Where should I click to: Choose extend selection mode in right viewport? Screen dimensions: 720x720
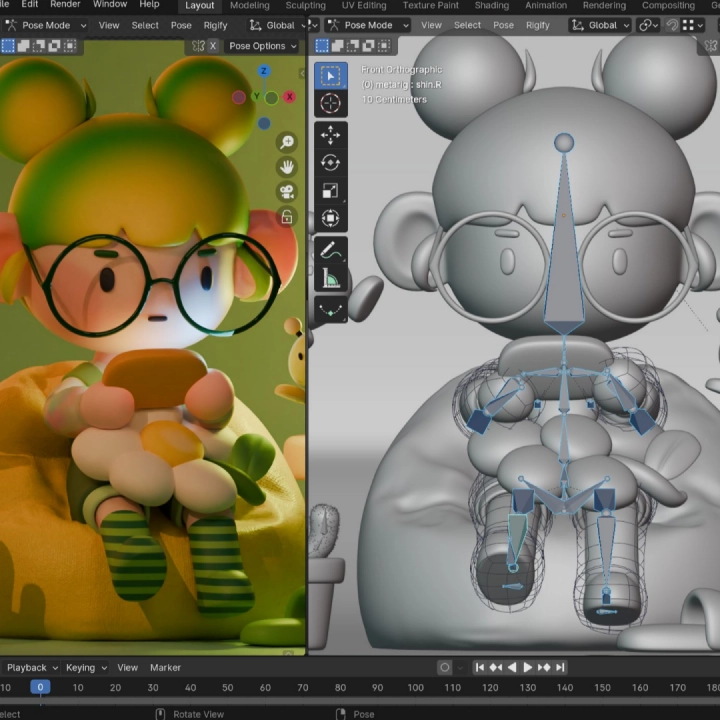[338, 45]
